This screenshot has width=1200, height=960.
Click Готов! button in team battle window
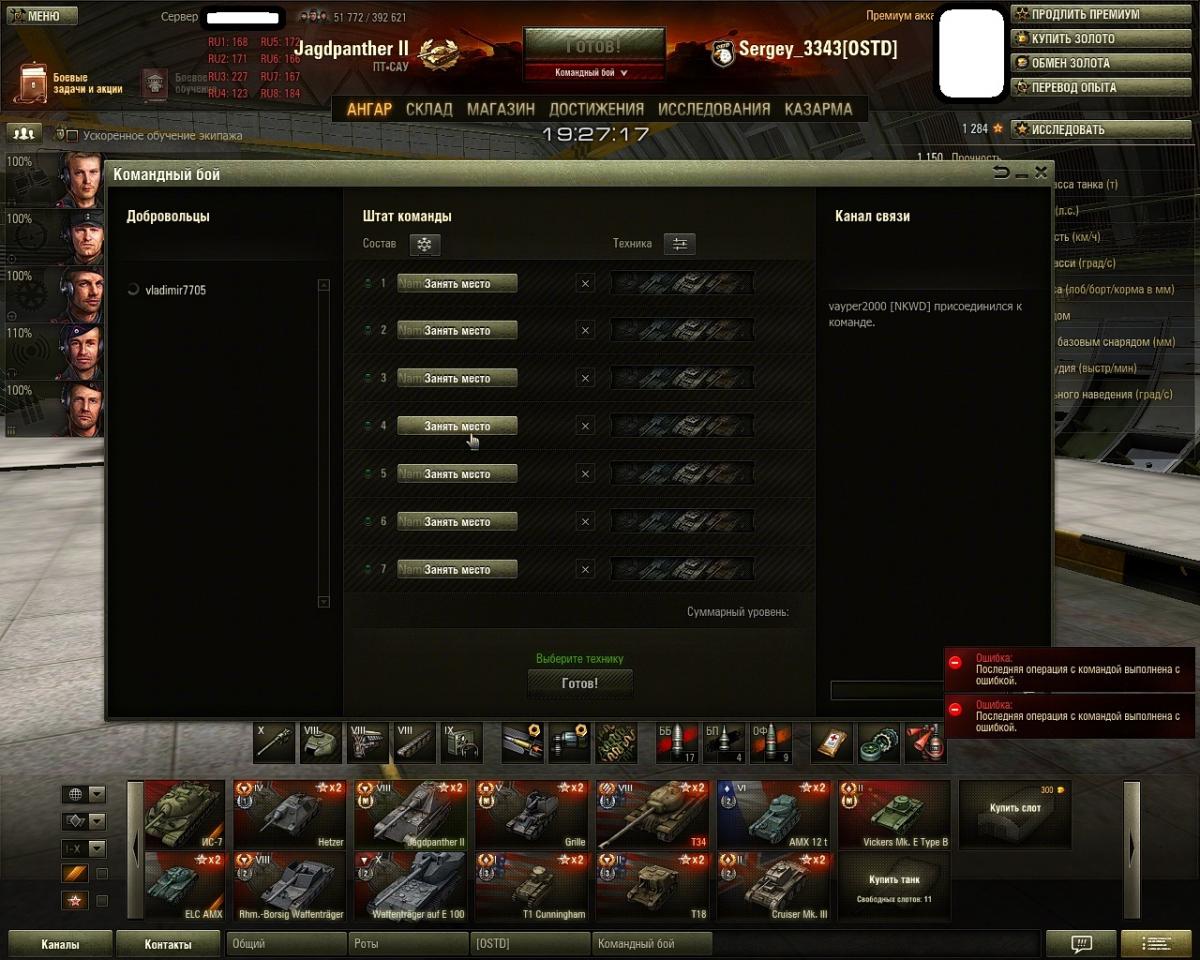coord(580,683)
